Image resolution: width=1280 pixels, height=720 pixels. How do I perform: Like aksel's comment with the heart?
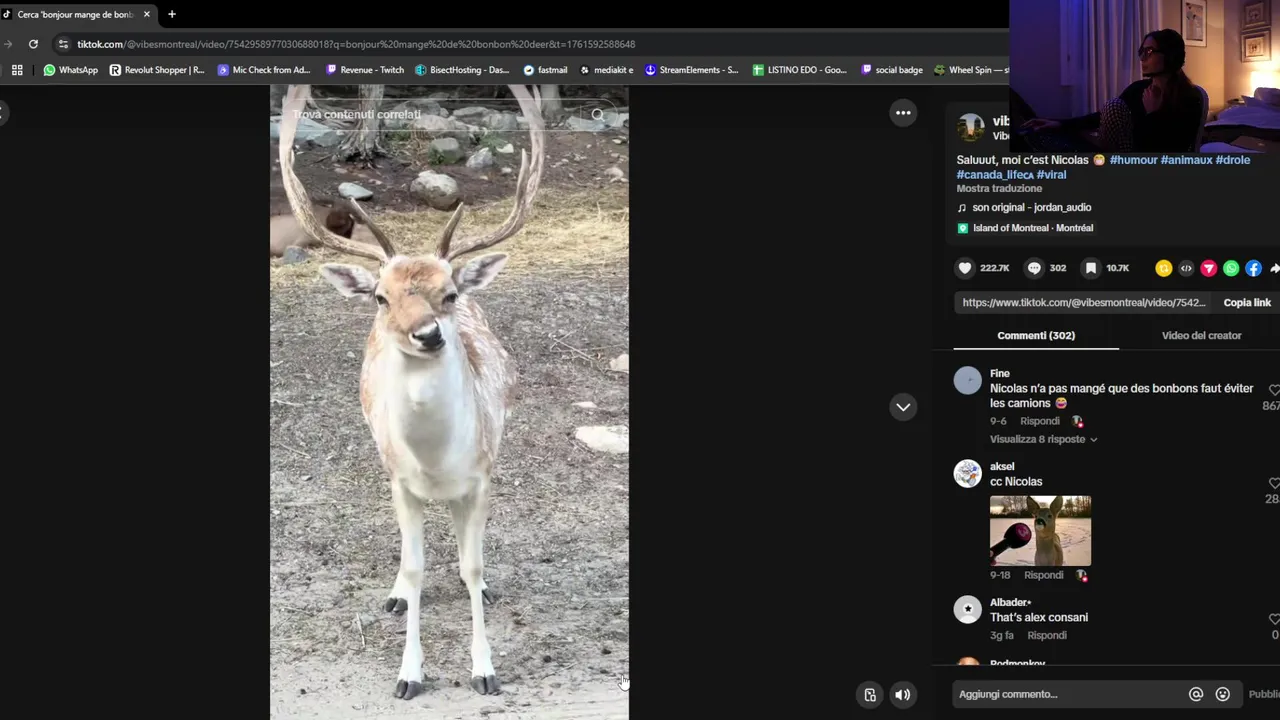tap(1274, 483)
